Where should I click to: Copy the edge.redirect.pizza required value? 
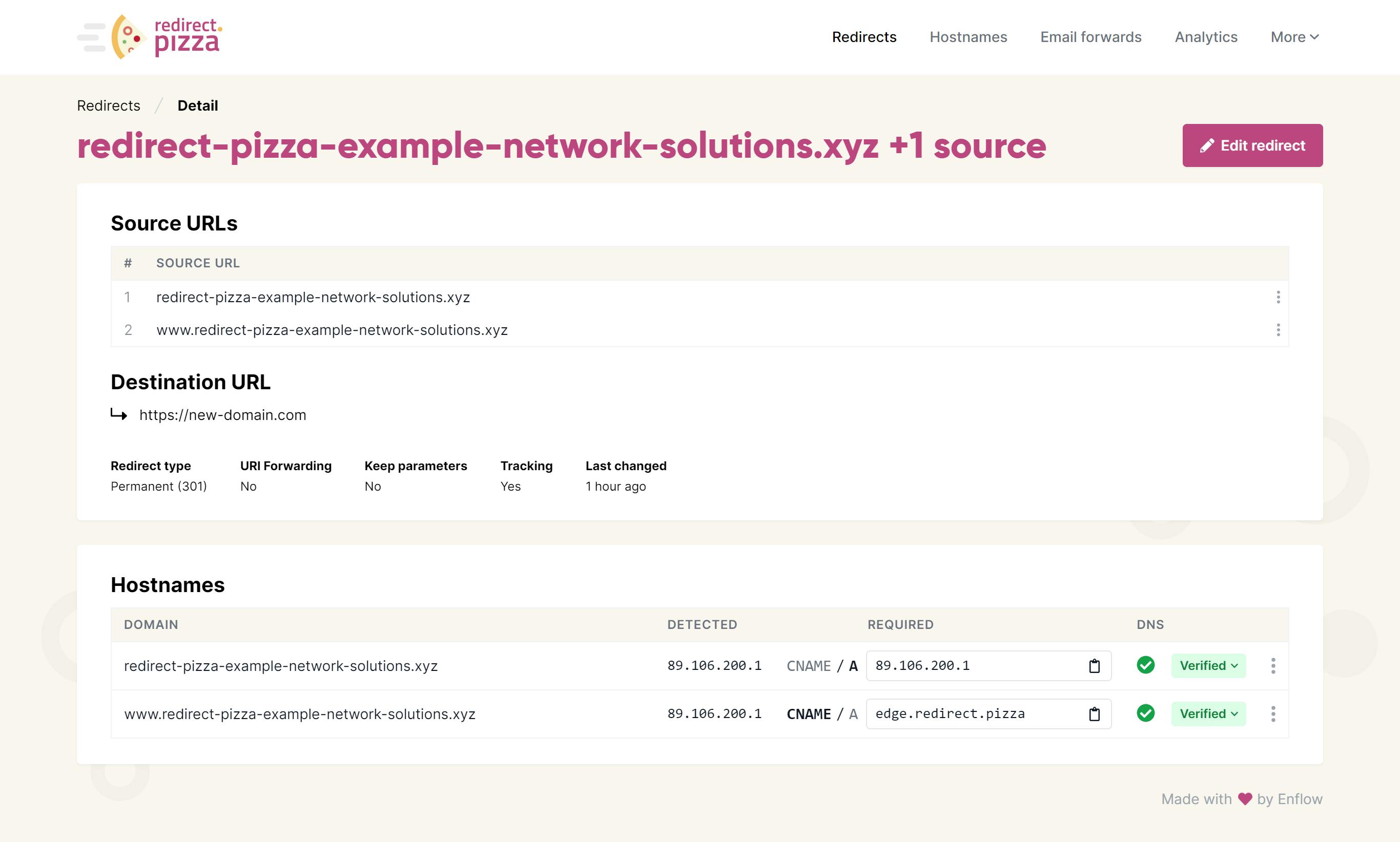(x=1094, y=714)
